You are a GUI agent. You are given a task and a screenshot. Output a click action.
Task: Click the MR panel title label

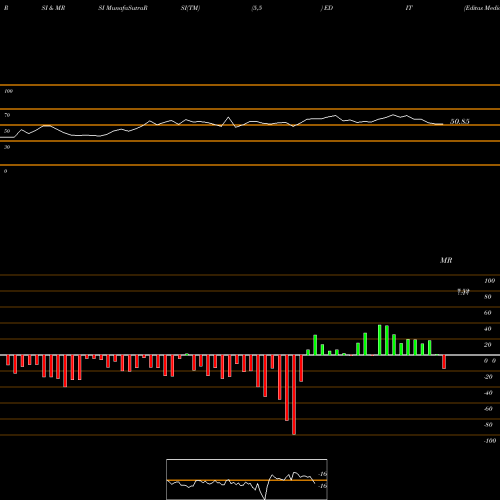[446, 260]
